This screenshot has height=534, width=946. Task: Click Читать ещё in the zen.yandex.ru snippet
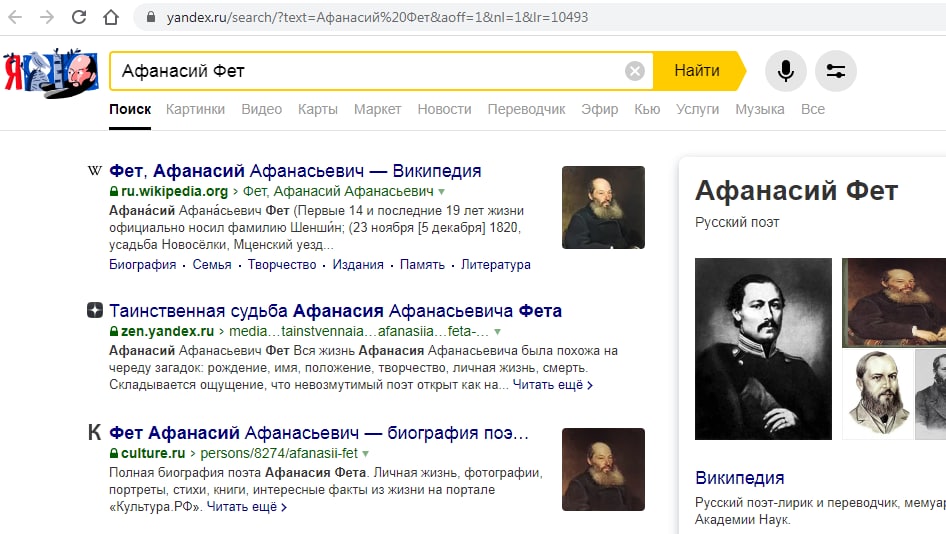[x=553, y=384]
